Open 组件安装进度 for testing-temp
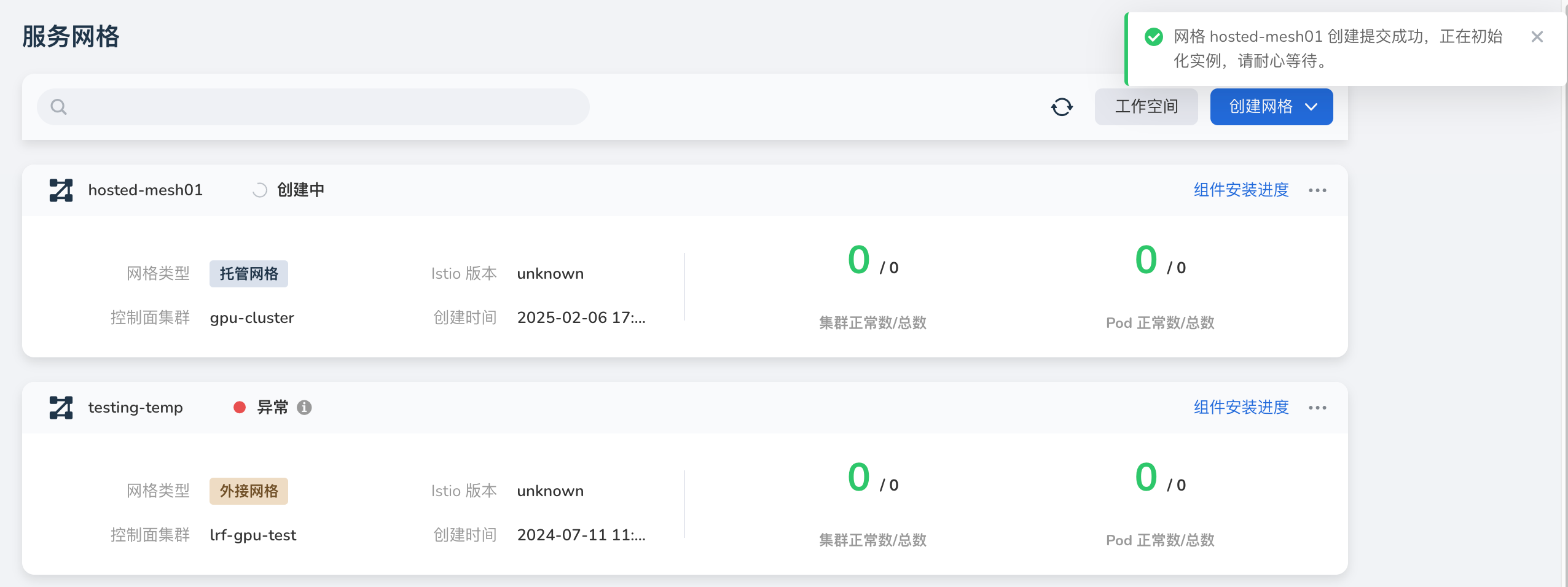This screenshot has height=587, width=1568. 1240,407
